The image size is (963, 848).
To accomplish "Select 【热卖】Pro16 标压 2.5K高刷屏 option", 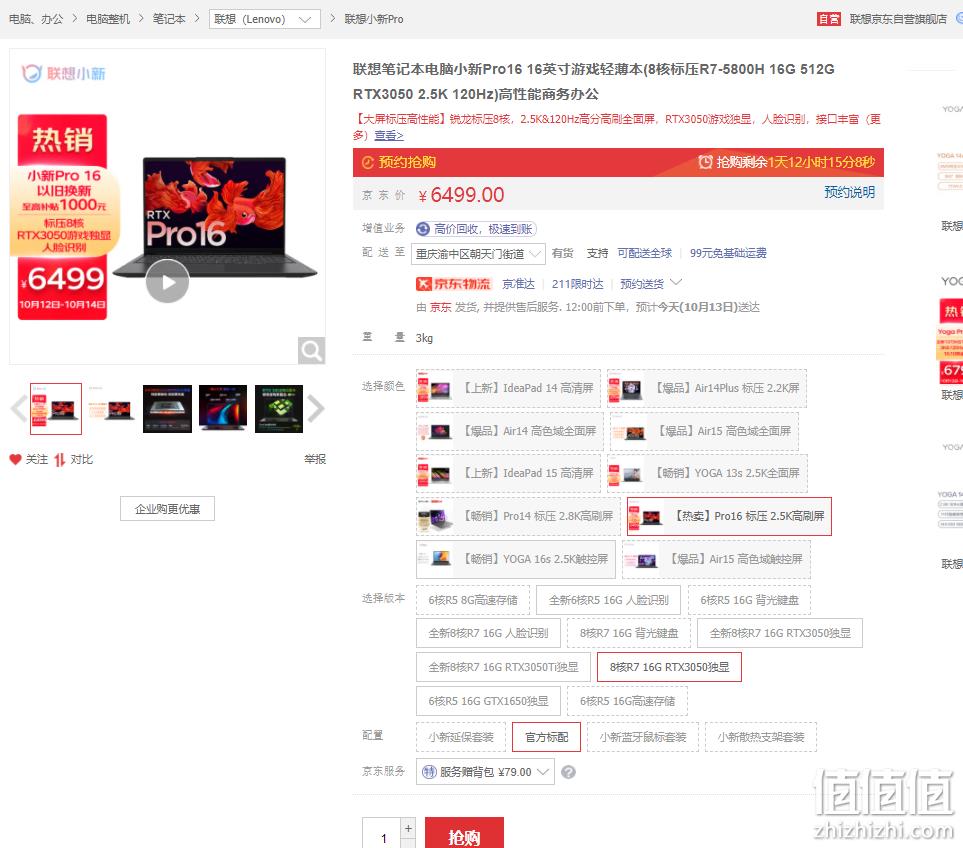I will click(729, 516).
